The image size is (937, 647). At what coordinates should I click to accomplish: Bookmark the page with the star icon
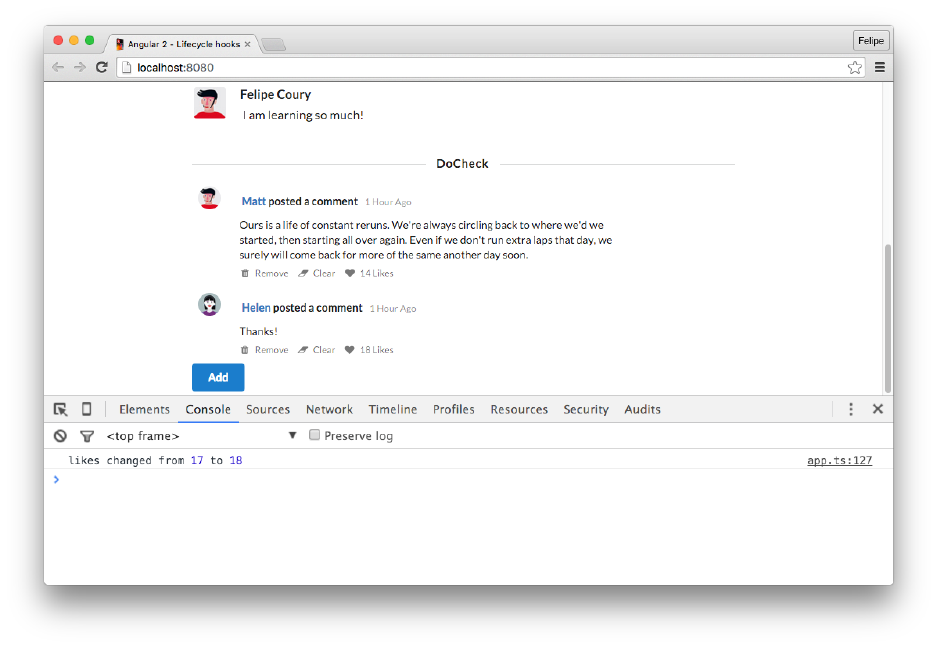(x=854, y=67)
